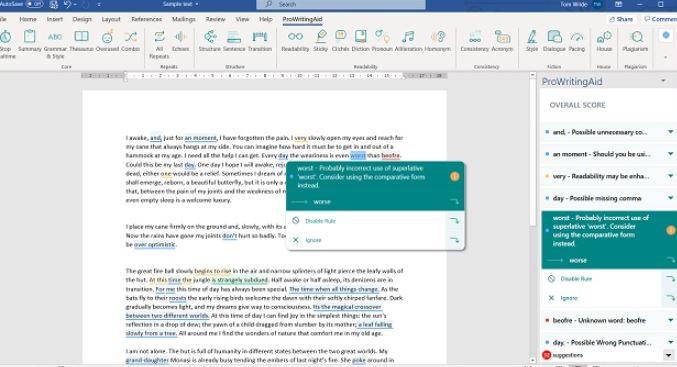Run the Acronym check
677x367 pixels.
[502, 41]
